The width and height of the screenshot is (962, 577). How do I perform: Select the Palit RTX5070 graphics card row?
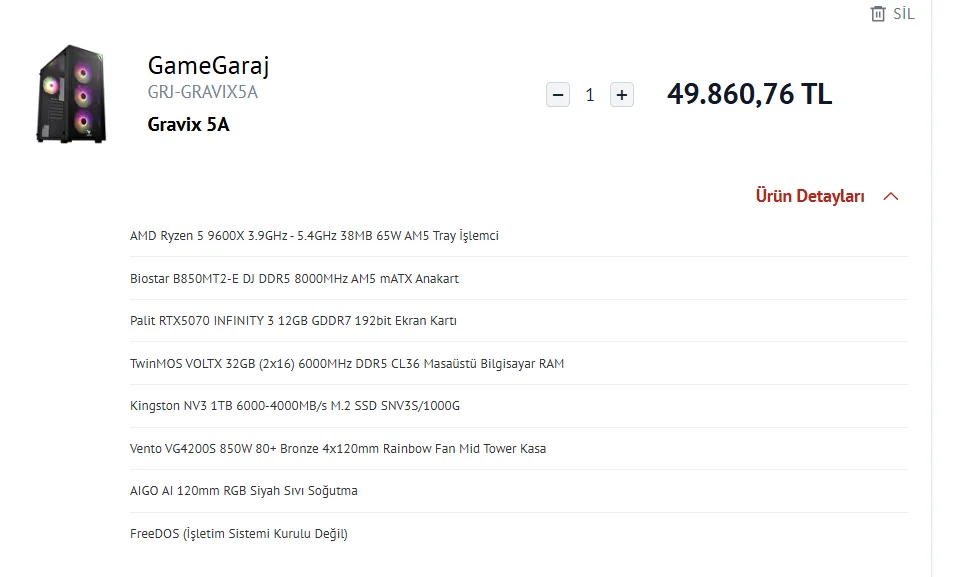click(x=293, y=321)
